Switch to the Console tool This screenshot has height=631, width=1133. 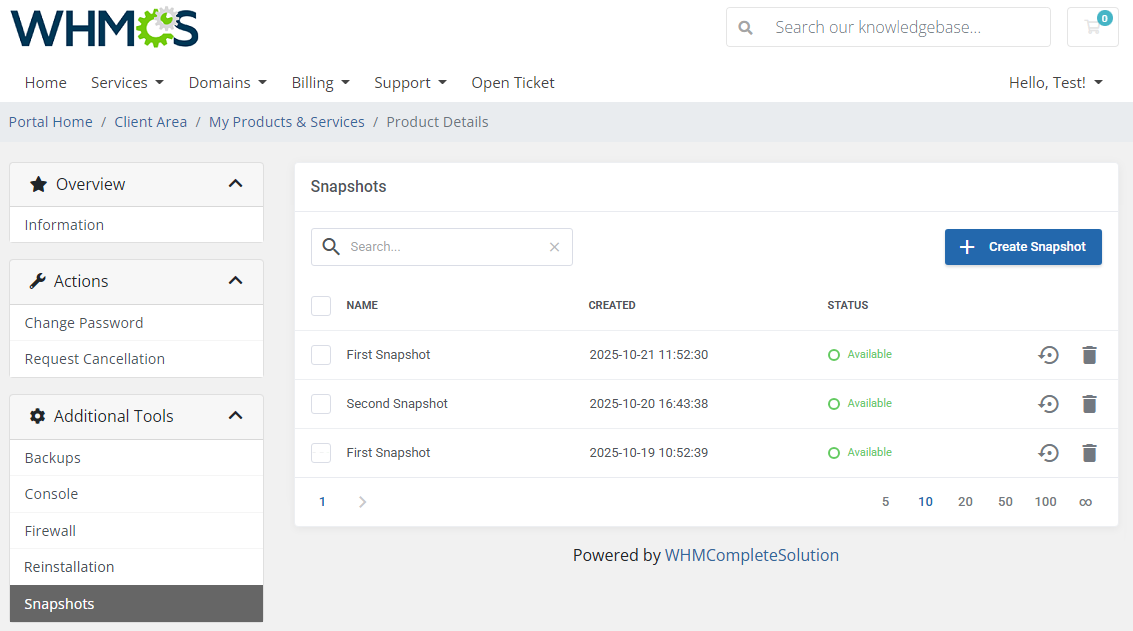[x=51, y=493]
